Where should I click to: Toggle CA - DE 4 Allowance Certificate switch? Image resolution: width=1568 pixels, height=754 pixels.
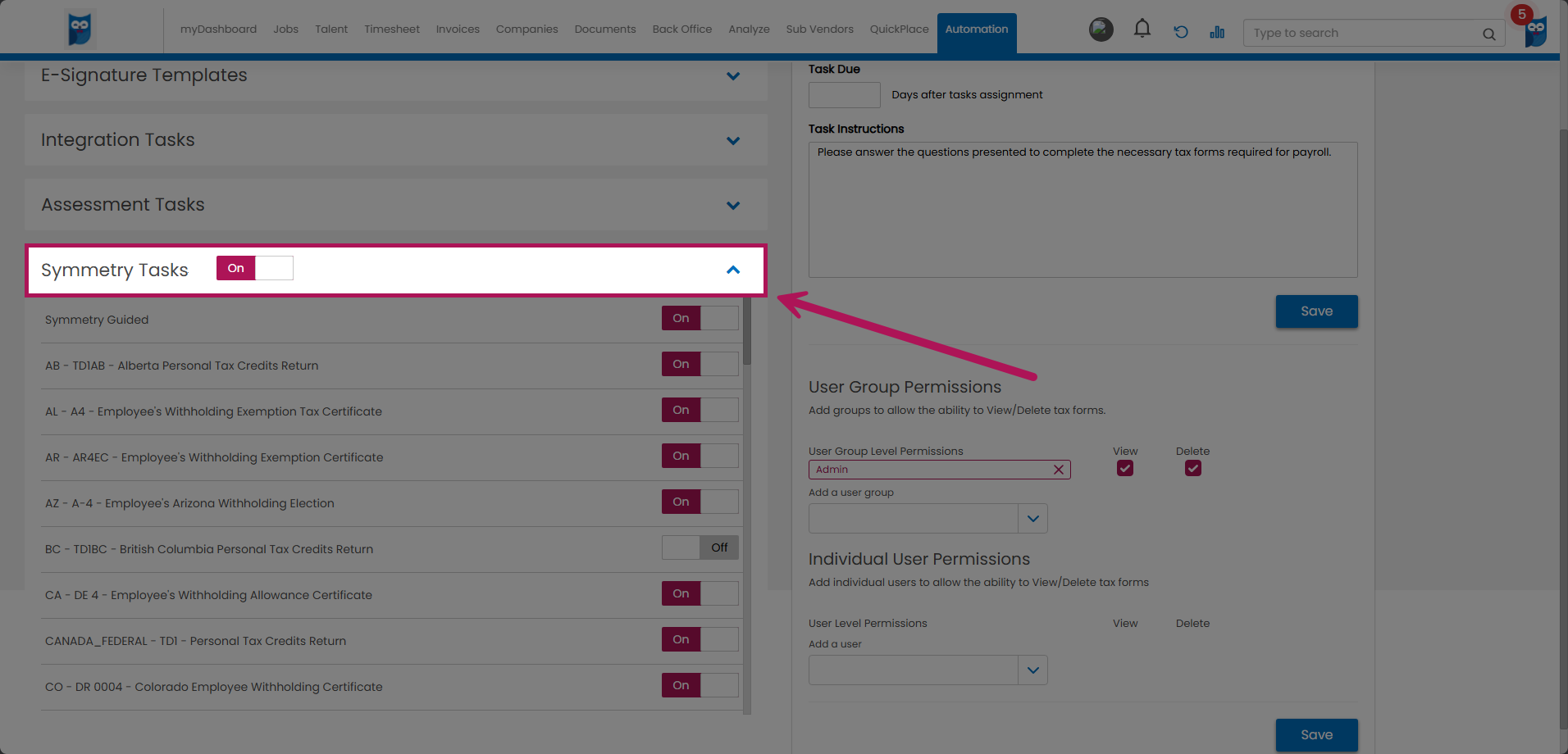click(x=700, y=593)
